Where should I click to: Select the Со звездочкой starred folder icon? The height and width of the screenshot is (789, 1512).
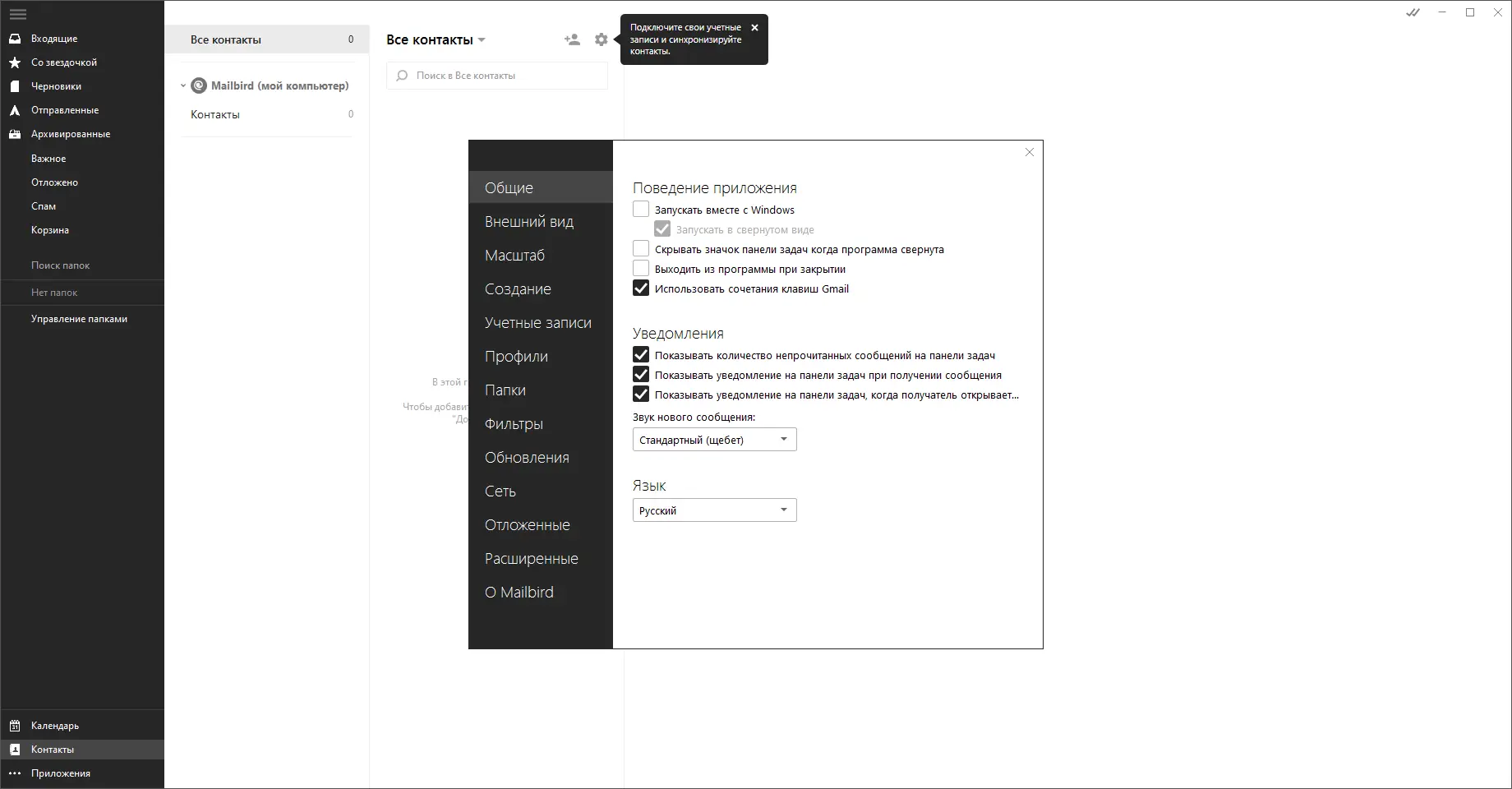coord(15,62)
